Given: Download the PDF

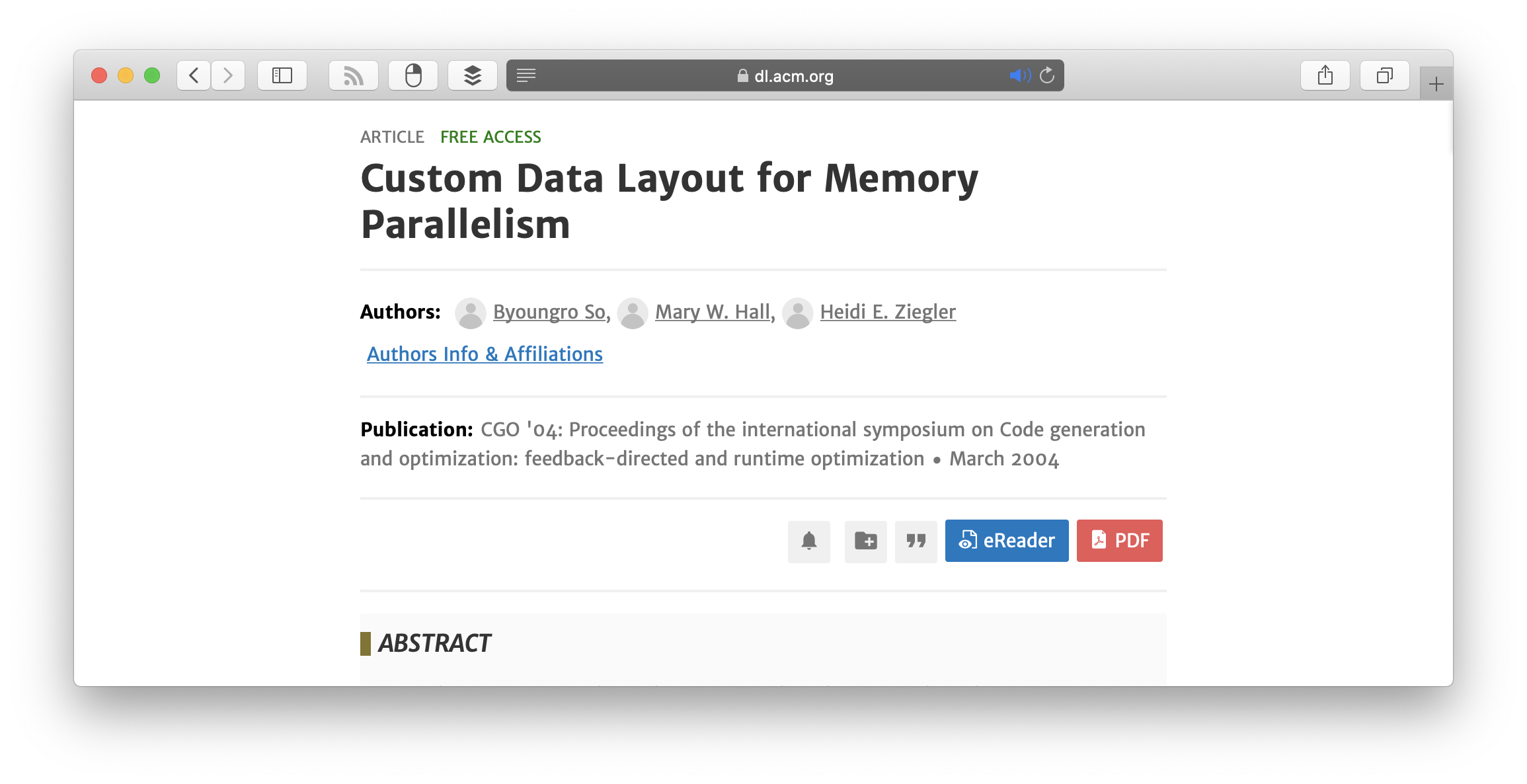Looking at the screenshot, I should tap(1119, 541).
